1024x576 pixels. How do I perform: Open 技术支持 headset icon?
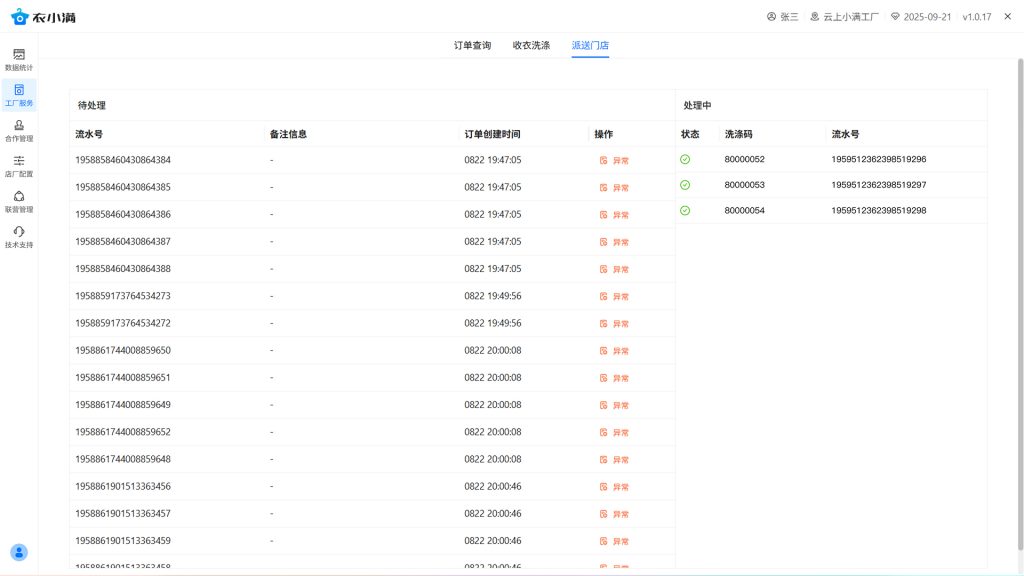[x=19, y=237]
